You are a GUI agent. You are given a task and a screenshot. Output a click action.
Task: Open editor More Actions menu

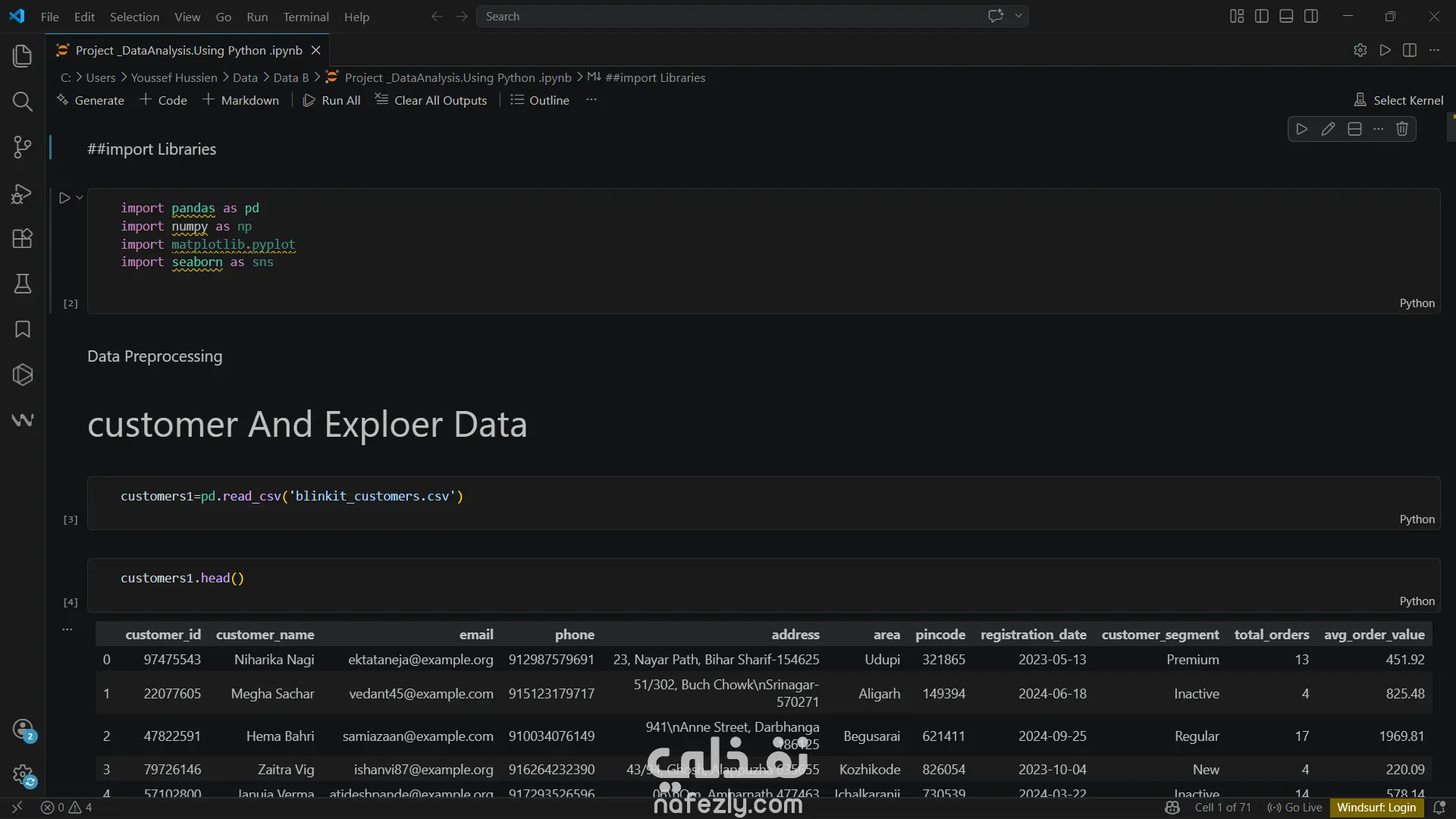(x=1434, y=50)
